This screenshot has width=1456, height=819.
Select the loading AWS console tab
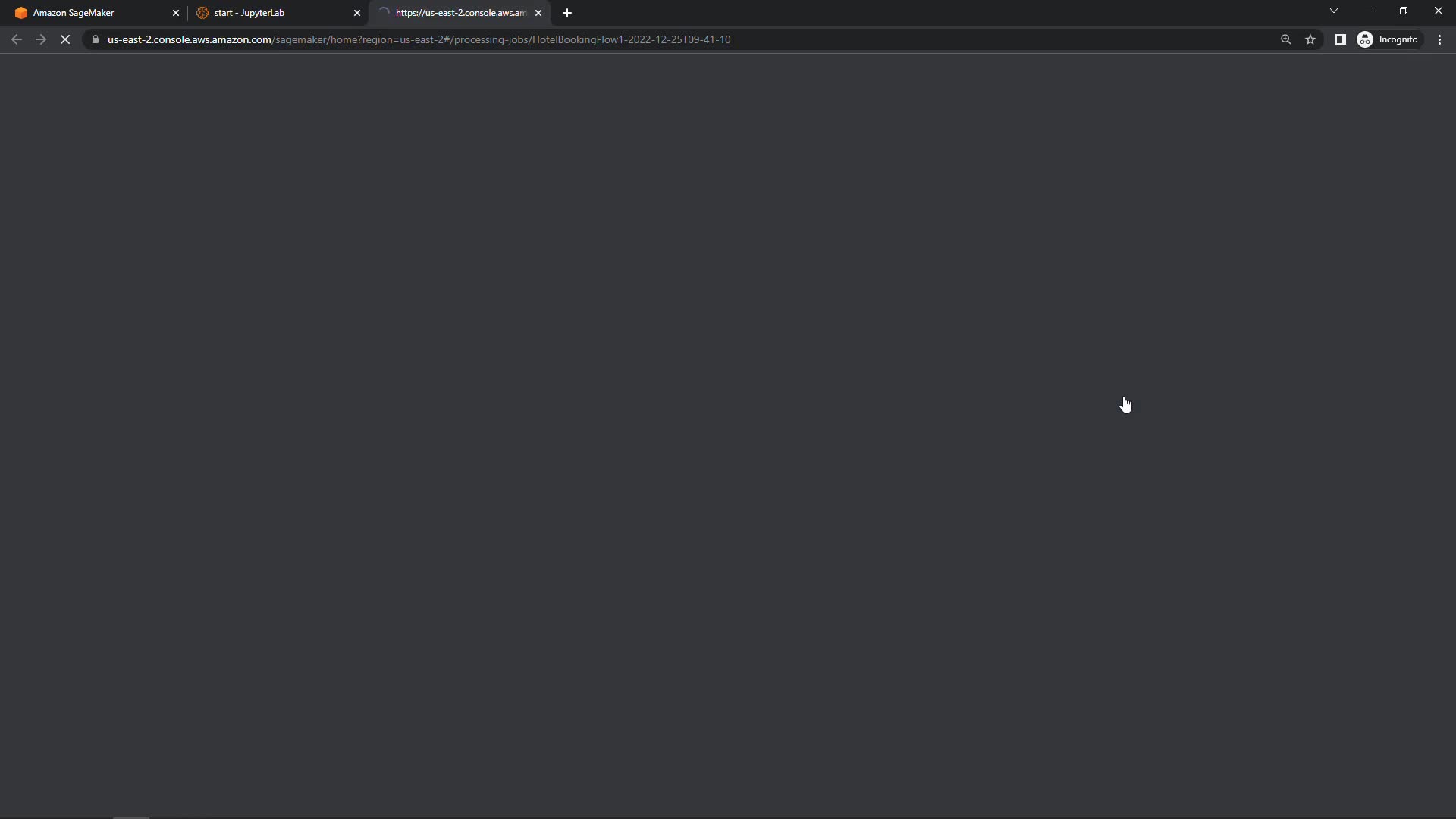click(459, 13)
